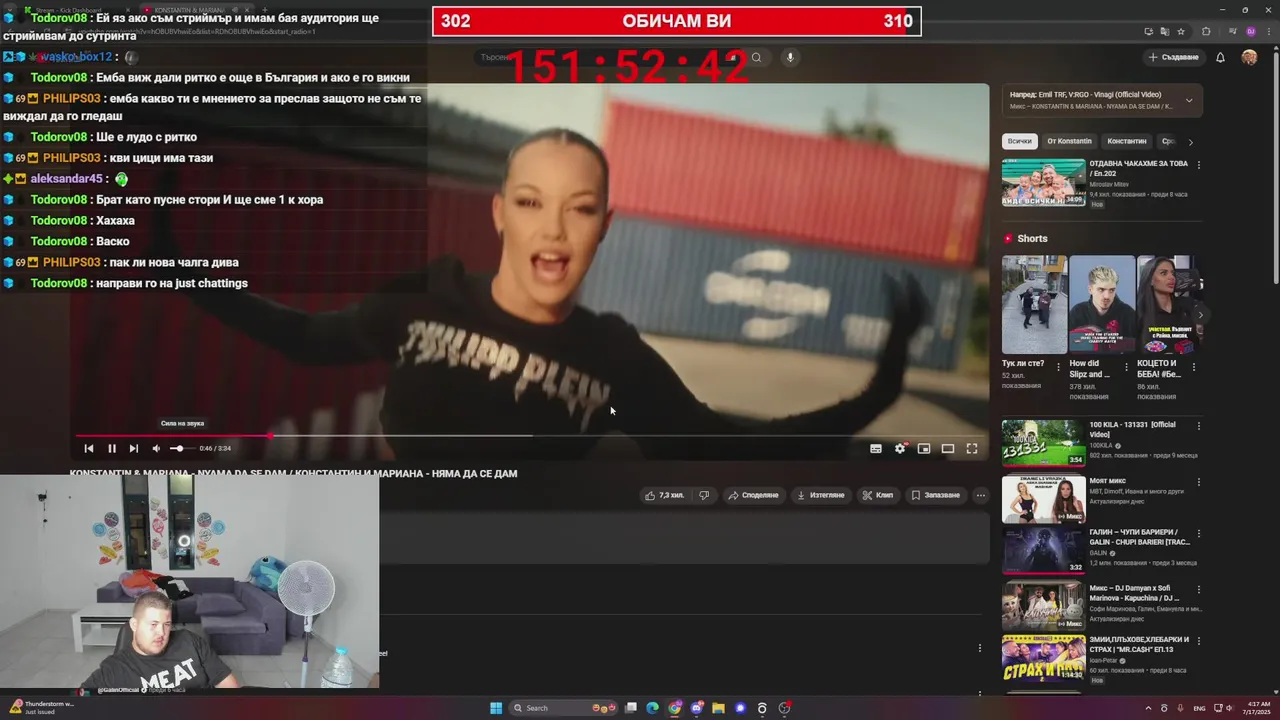Screen dimensions: 1280x720
Task: Show more filter chips with right arrow
Action: click(1190, 142)
